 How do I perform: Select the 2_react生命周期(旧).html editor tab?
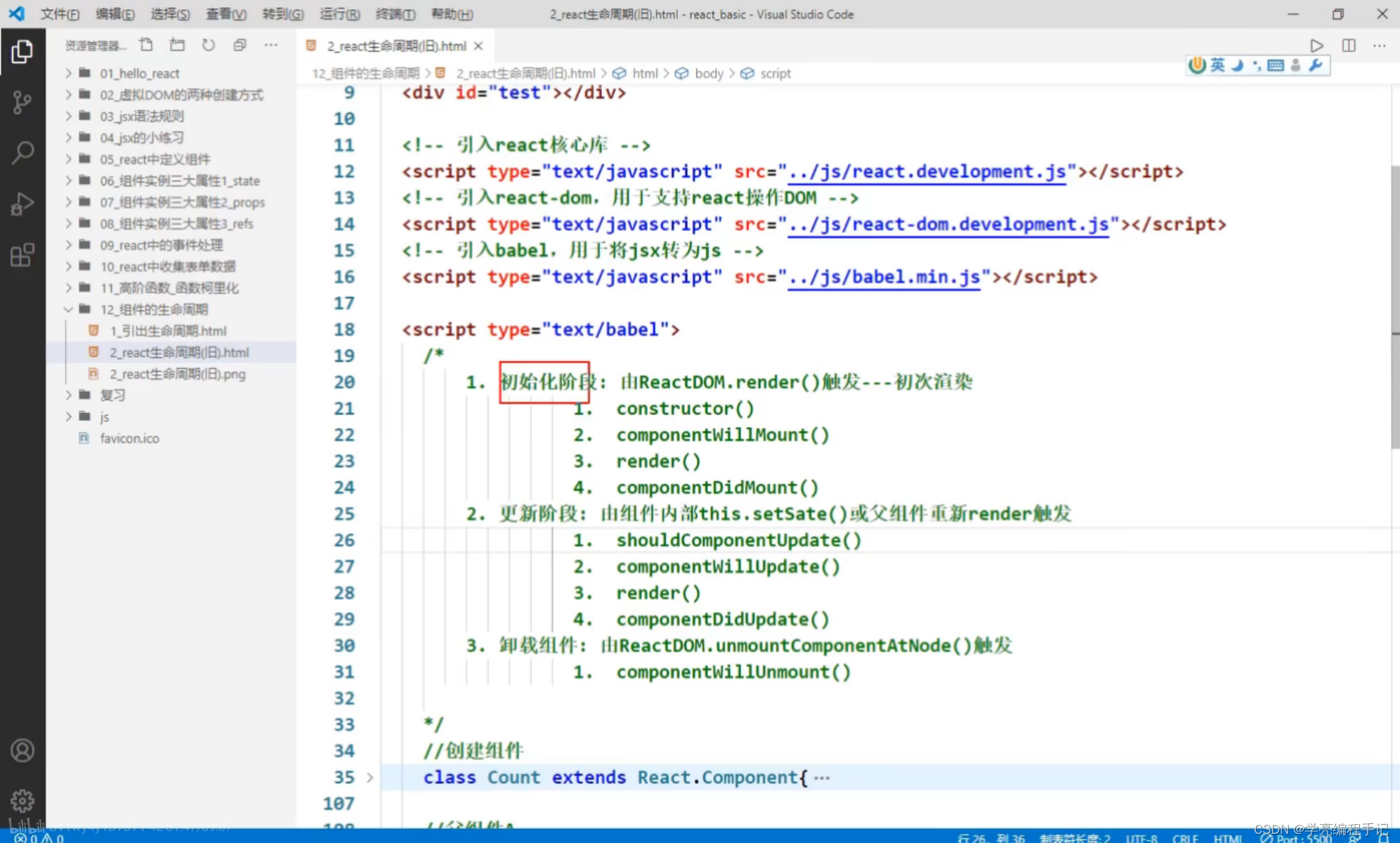tap(396, 46)
